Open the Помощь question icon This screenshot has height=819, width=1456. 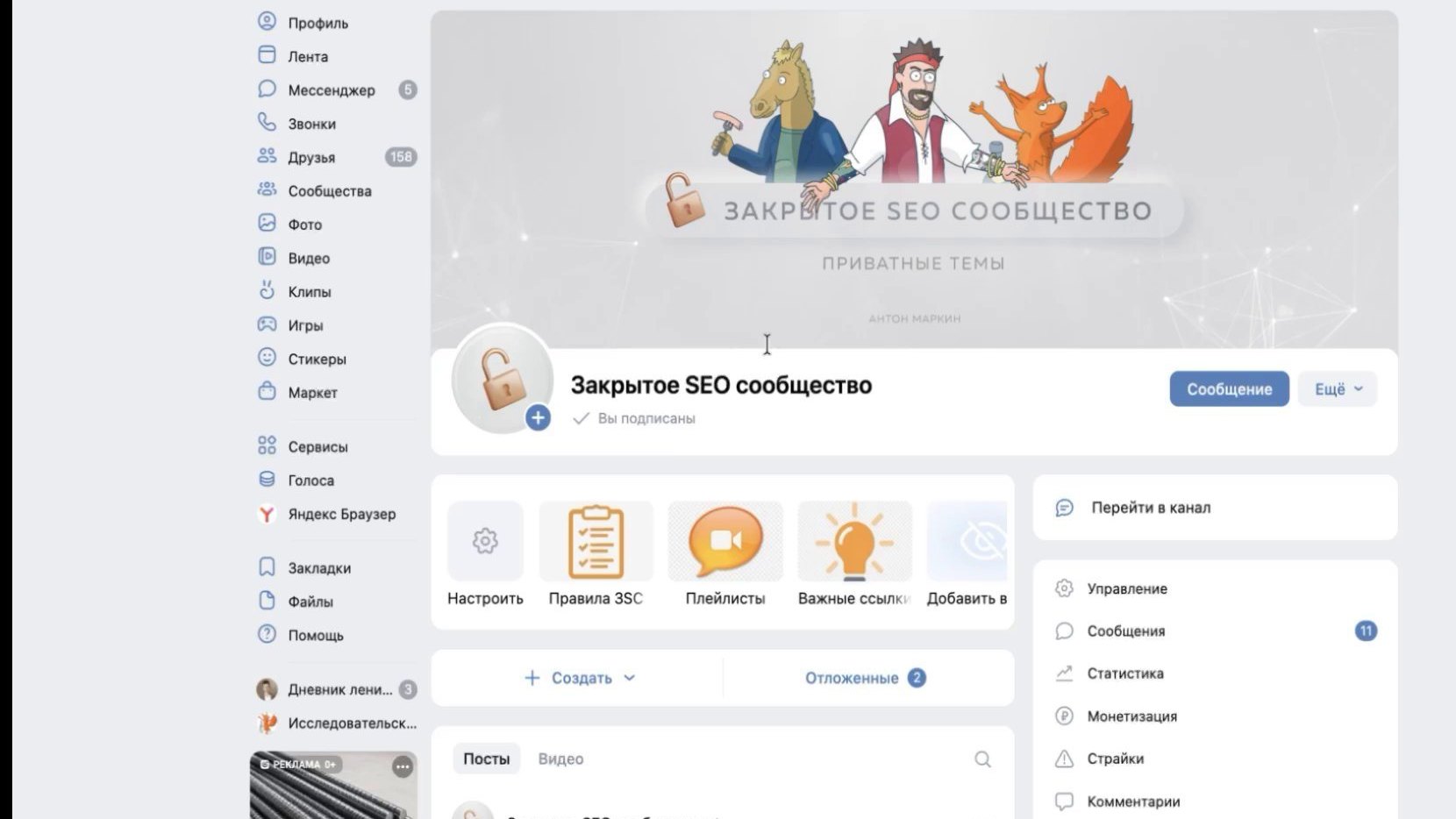[x=267, y=634]
